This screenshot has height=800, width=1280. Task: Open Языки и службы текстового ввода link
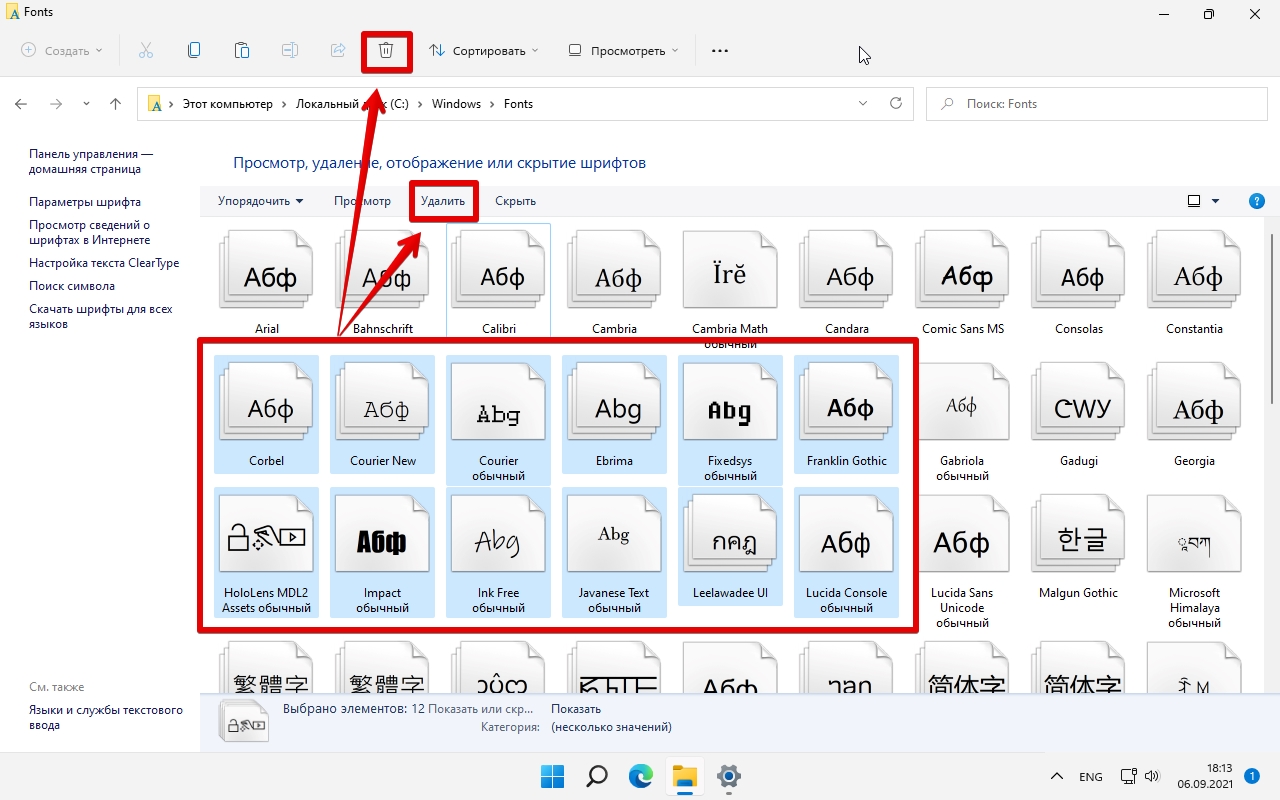[x=106, y=718]
